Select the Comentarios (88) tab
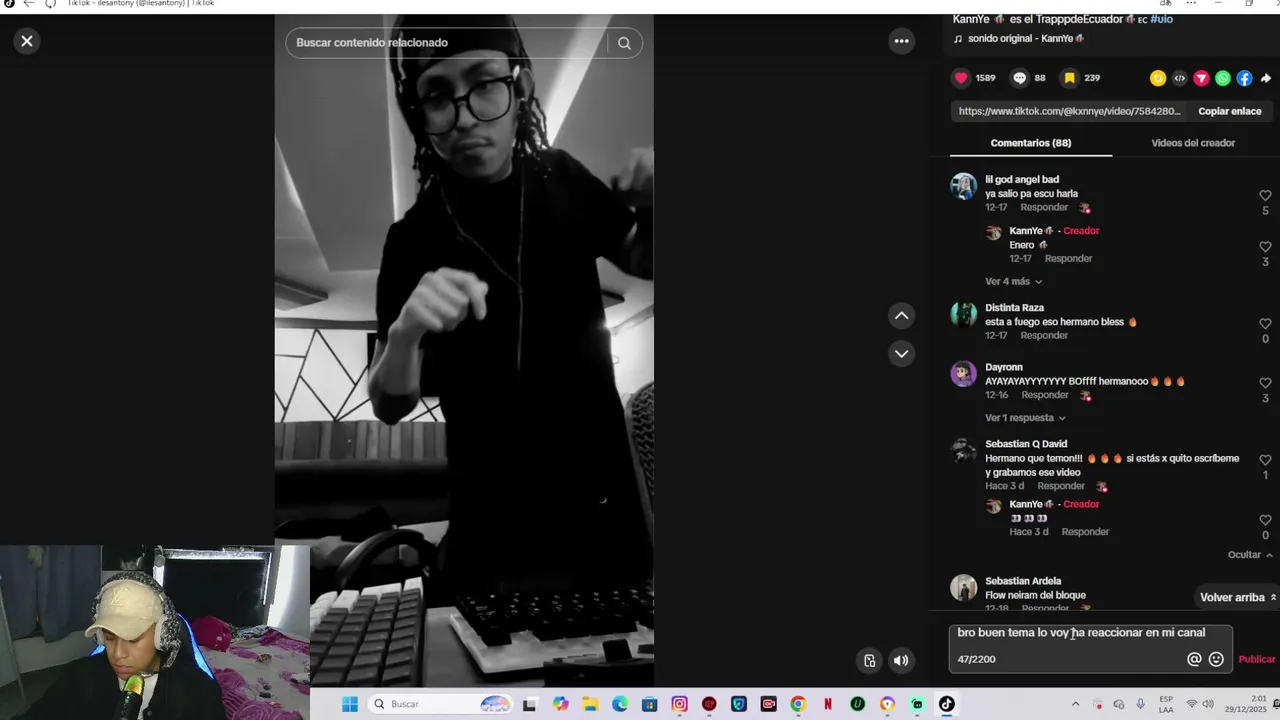 [x=1030, y=143]
